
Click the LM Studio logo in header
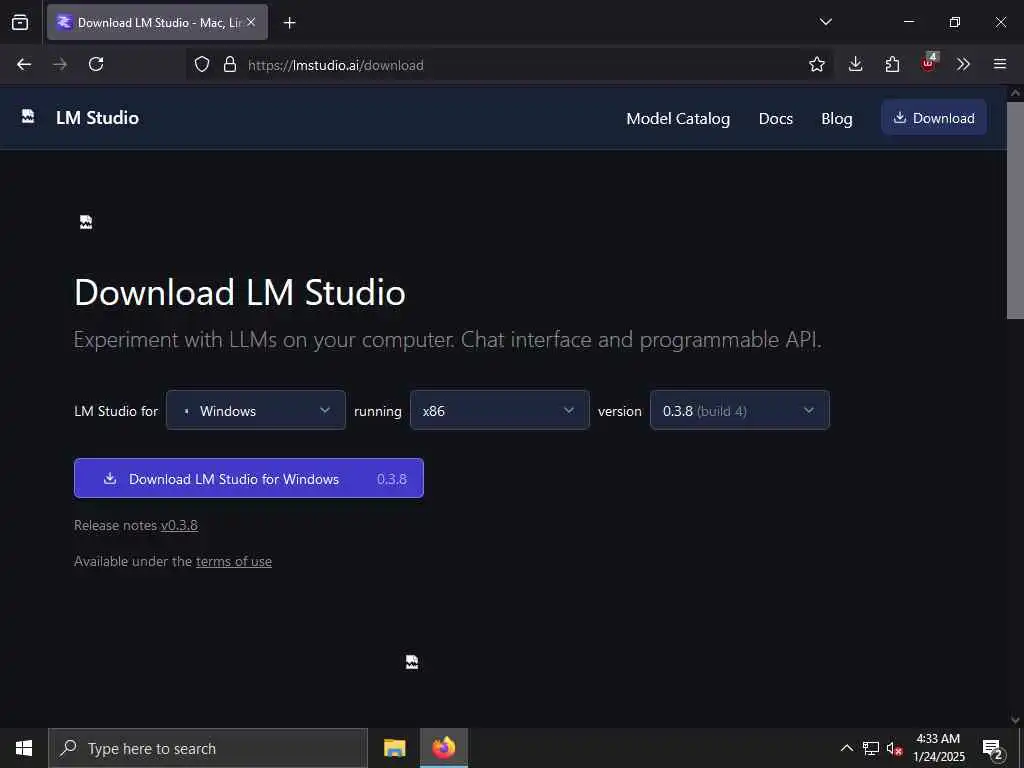pyautogui.click(x=28, y=117)
